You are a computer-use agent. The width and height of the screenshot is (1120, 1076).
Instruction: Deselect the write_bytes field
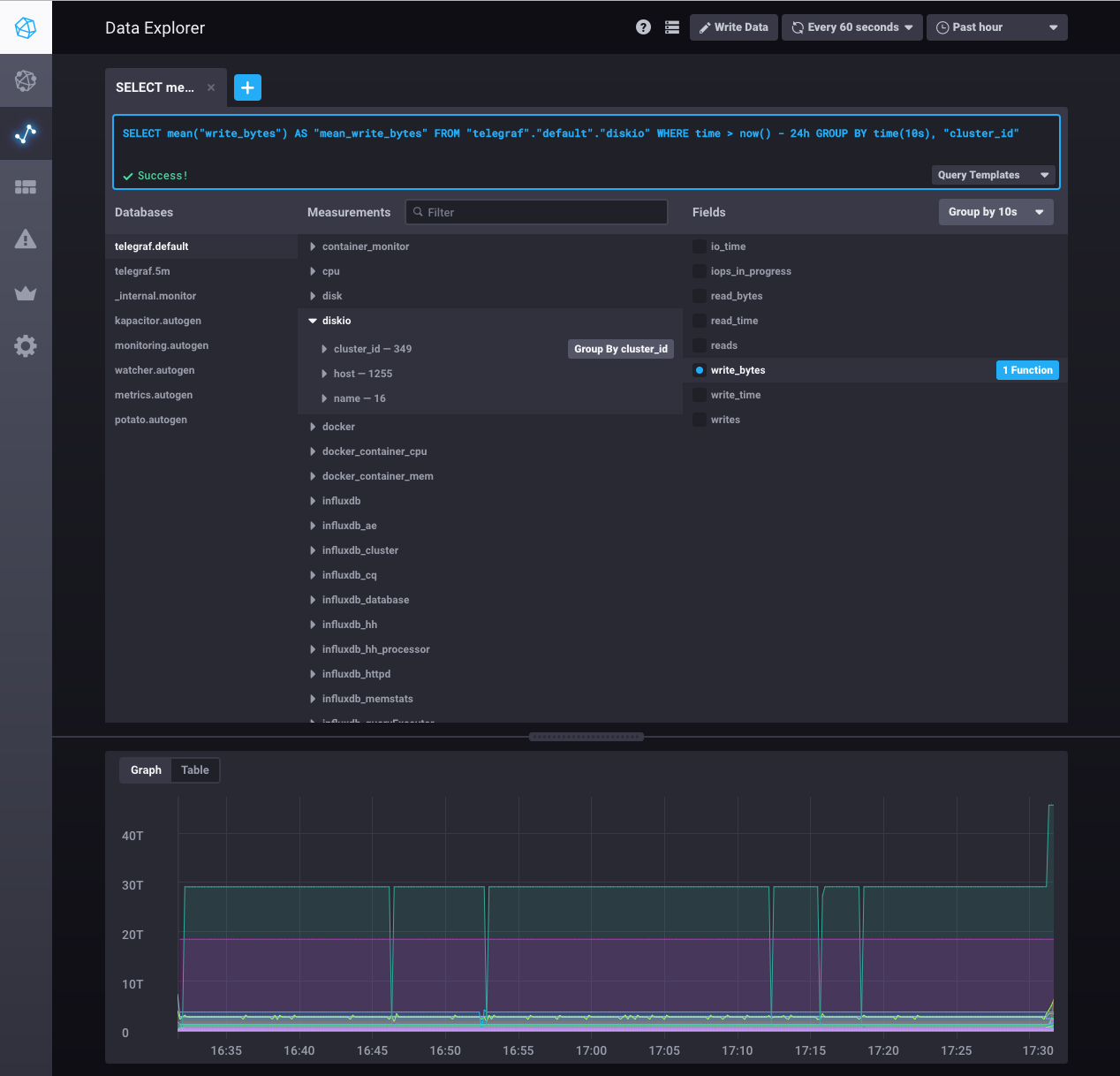pos(700,370)
